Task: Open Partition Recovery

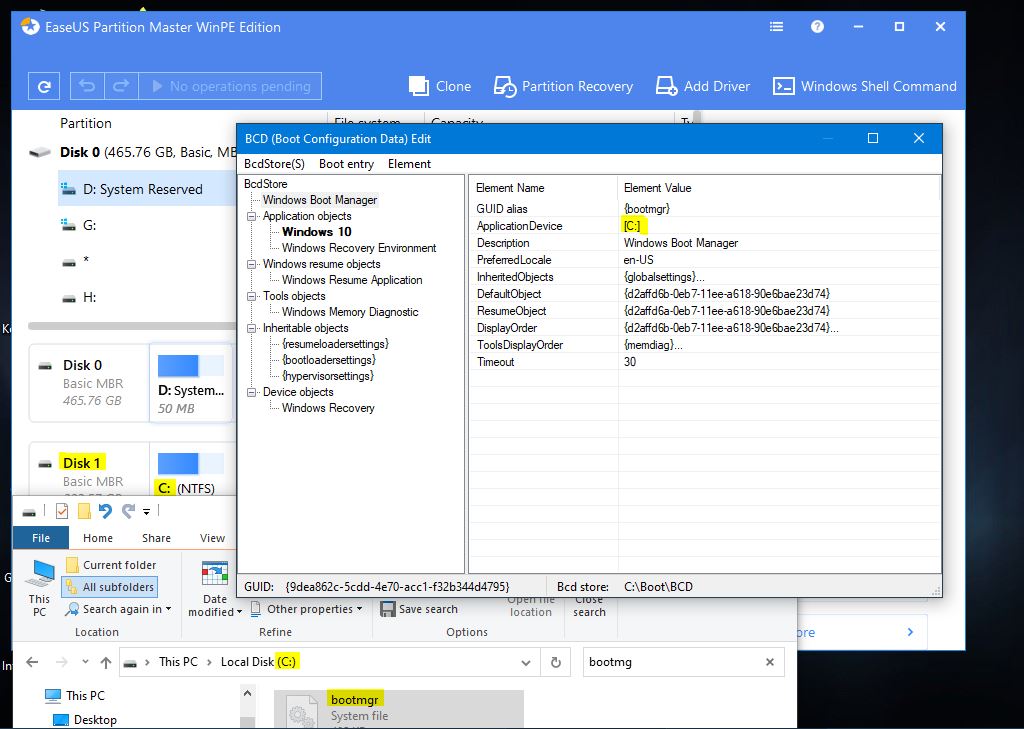Action: pos(505,87)
